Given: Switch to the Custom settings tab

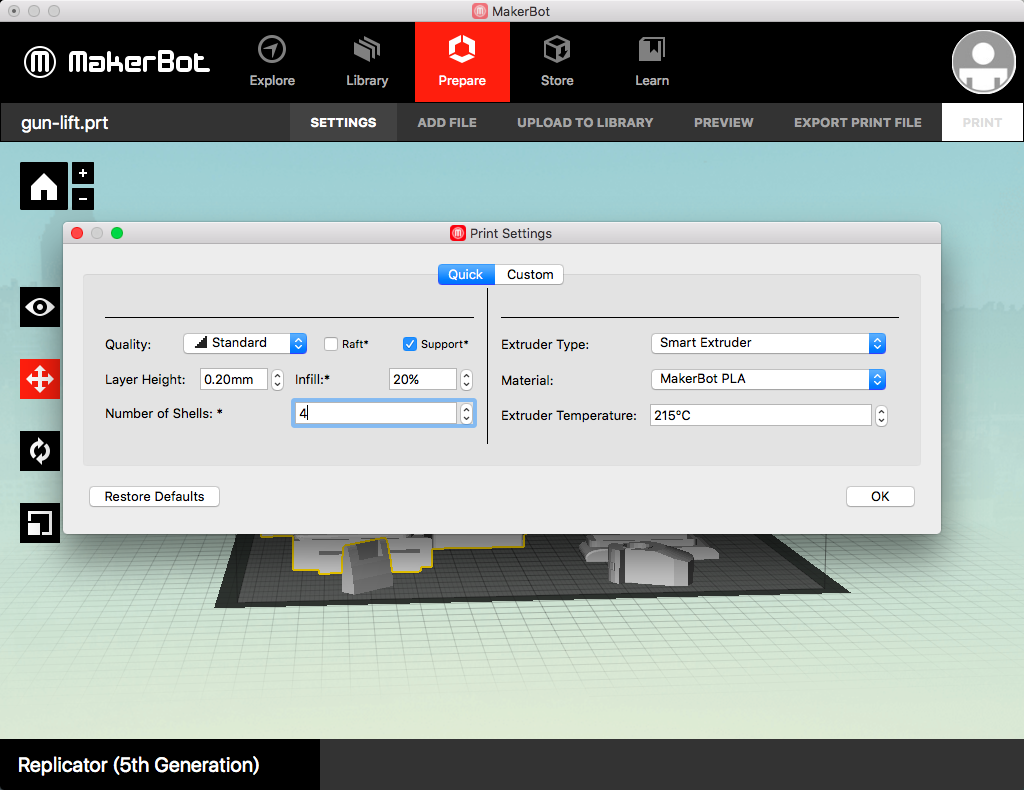Looking at the screenshot, I should pyautogui.click(x=530, y=274).
